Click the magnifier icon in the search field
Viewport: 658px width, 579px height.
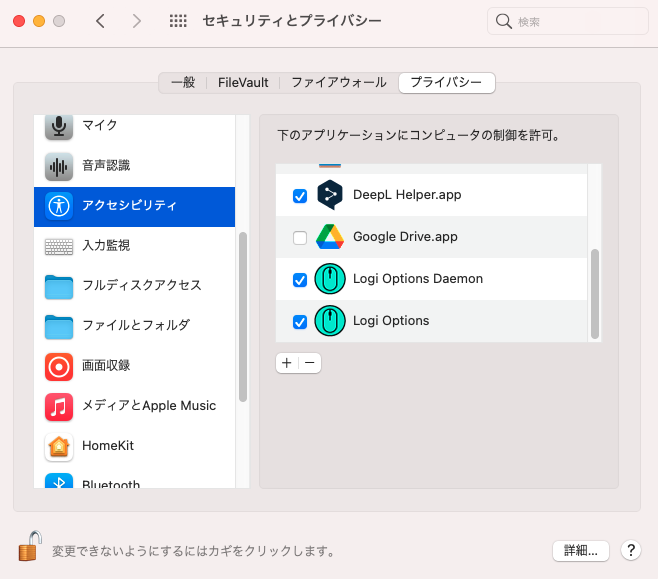pyautogui.click(x=504, y=21)
